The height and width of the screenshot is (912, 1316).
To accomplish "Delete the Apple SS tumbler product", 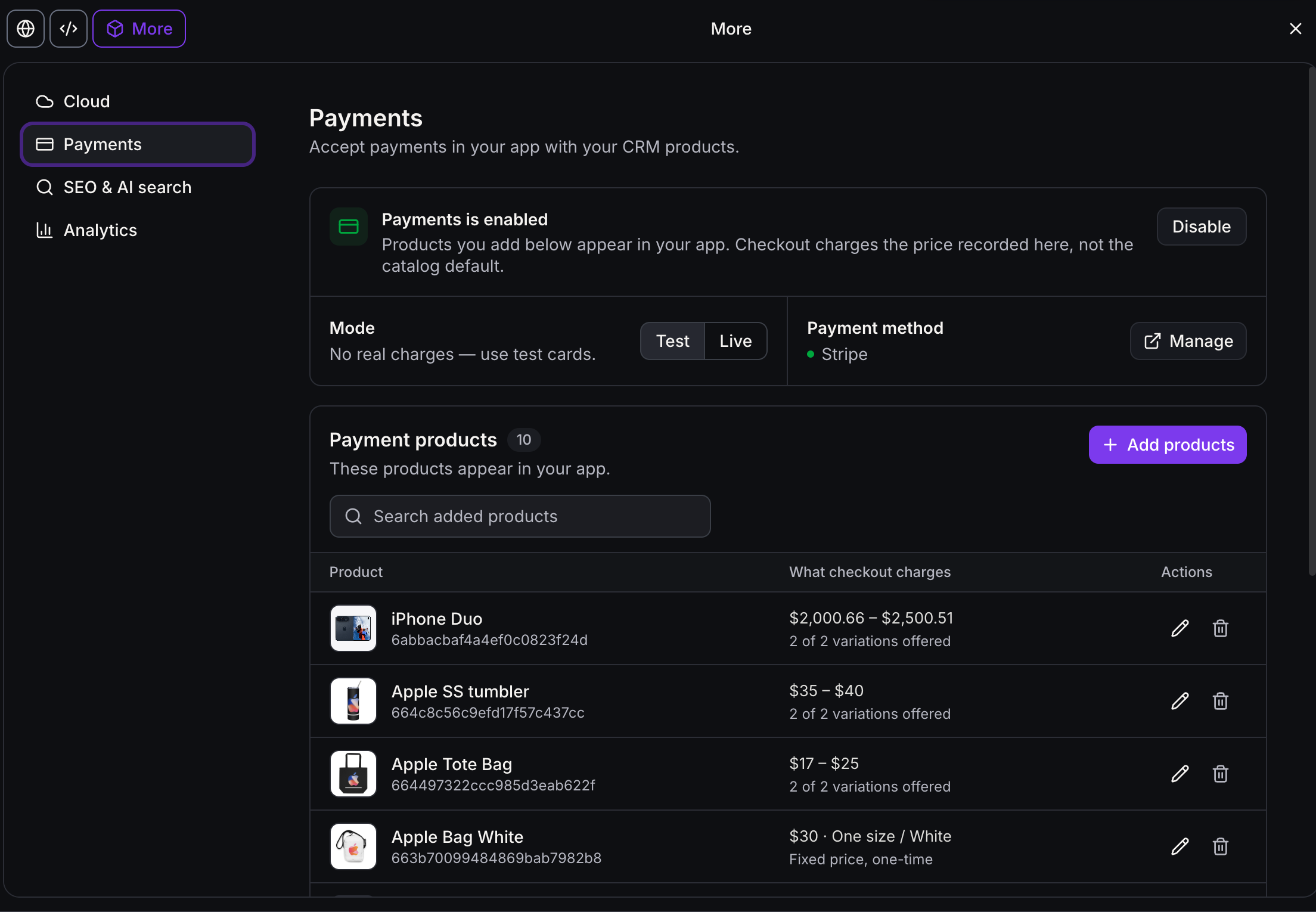I will point(1220,701).
